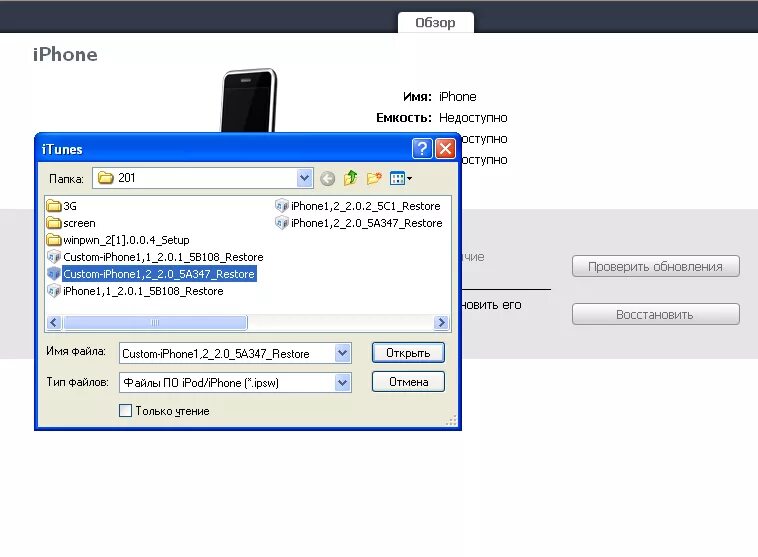Viewport: 758px width, 557px height.
Task: Select file name iPhone1,2_2.0.2_5C1_Restore
Action: [365, 206]
